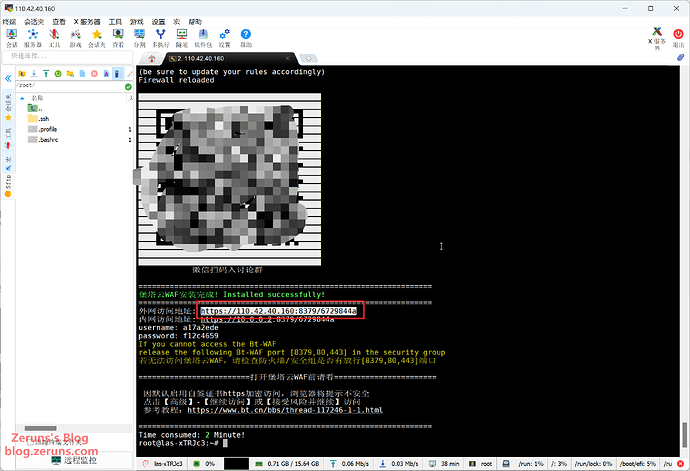Viewport: 690px width, 471px height.
Task: Create a new file in SFTP toolbar
Action: 82,74
